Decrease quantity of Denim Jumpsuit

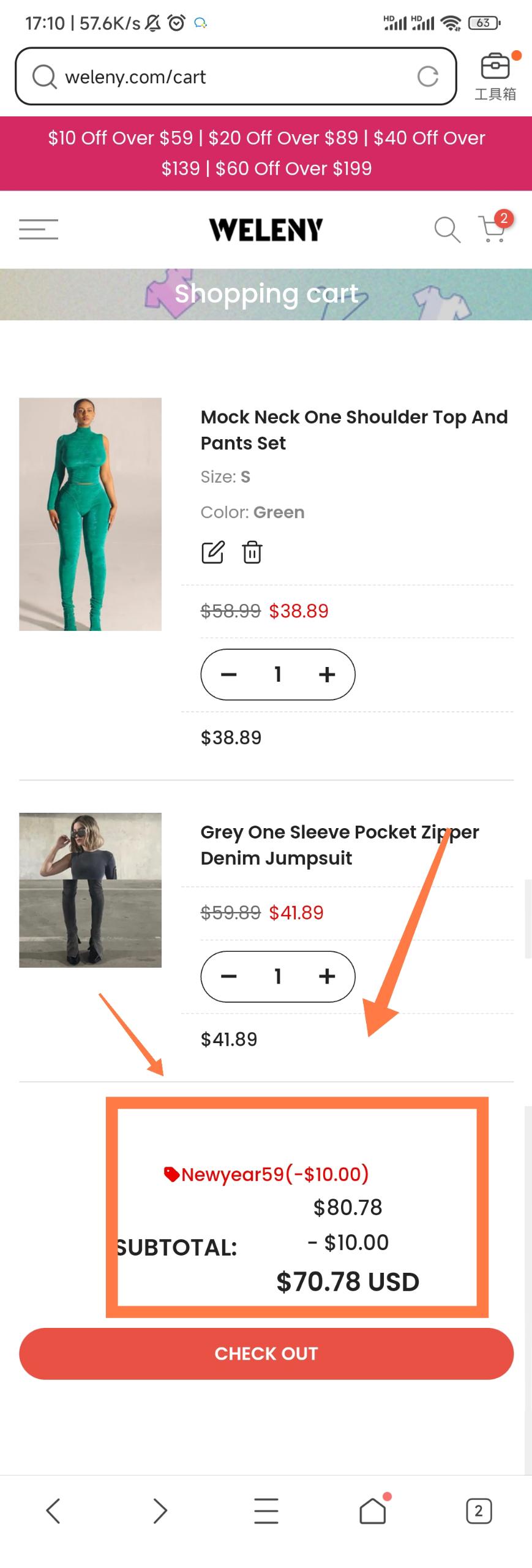click(229, 976)
